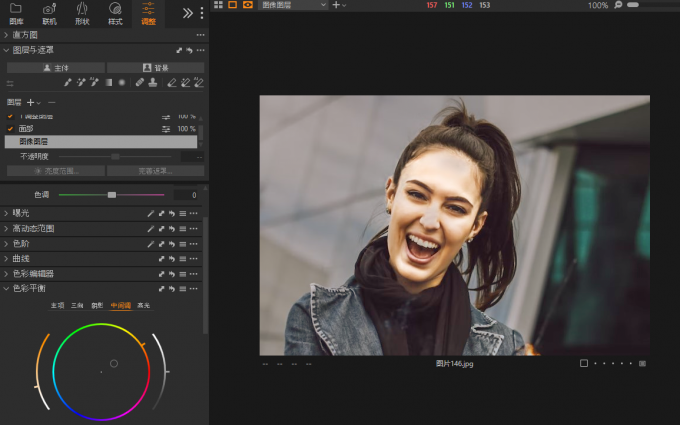Select the heal bandage tool
The height and width of the screenshot is (425, 680).
[x=139, y=82]
